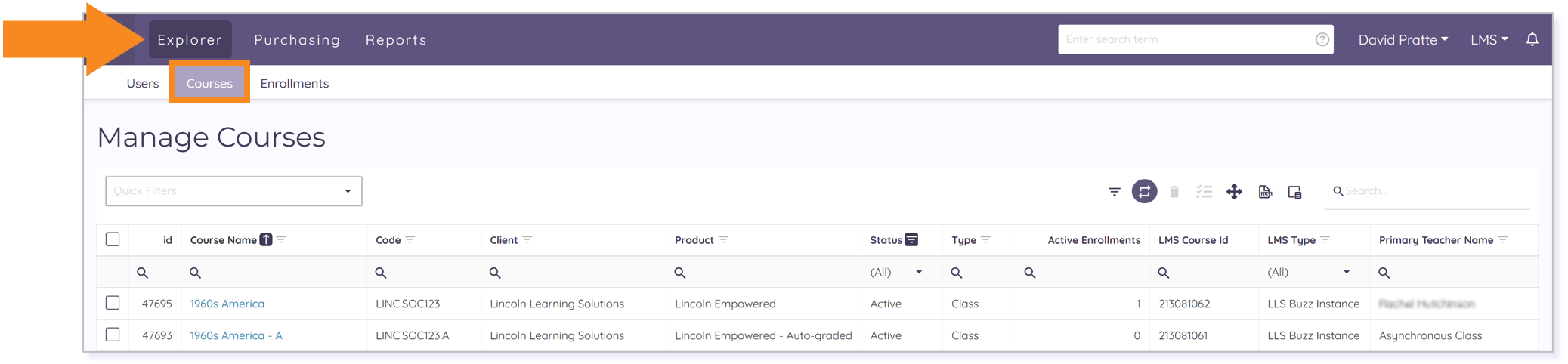The width and height of the screenshot is (1568, 364).
Task: Click the notifications bell icon
Action: 1532,39
